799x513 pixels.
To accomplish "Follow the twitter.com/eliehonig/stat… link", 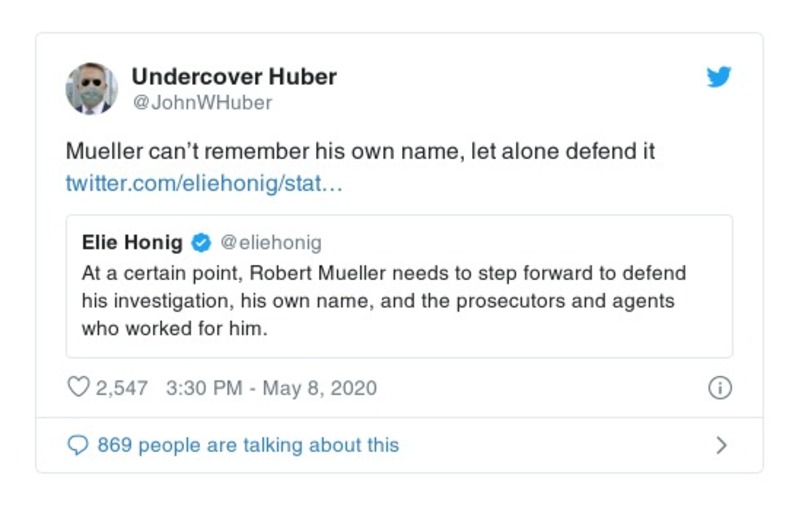I will pos(204,184).
